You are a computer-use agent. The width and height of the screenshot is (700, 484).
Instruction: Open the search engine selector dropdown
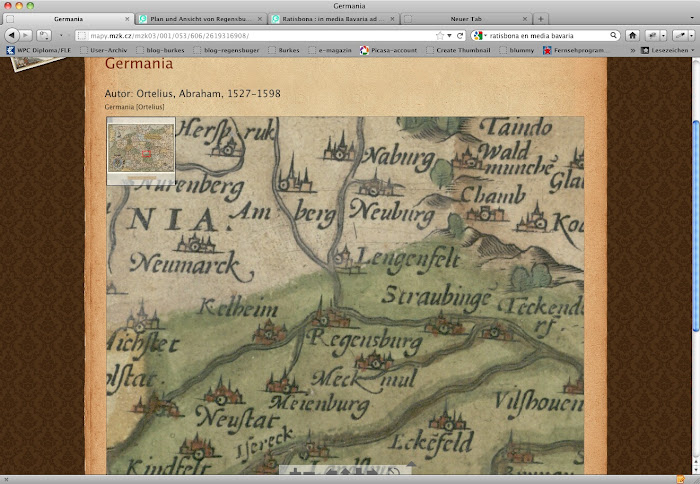coord(480,34)
